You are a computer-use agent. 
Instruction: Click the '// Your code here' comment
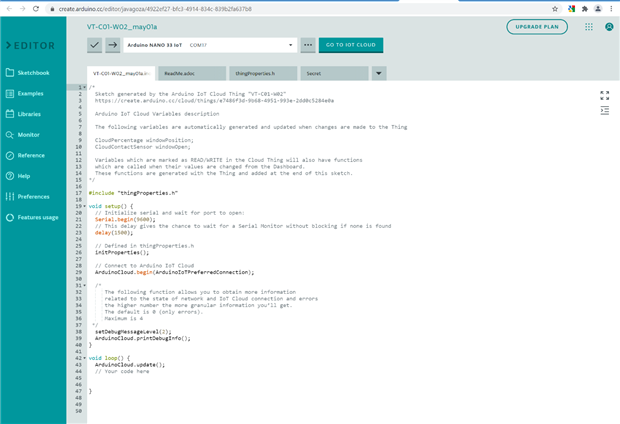click(122, 371)
